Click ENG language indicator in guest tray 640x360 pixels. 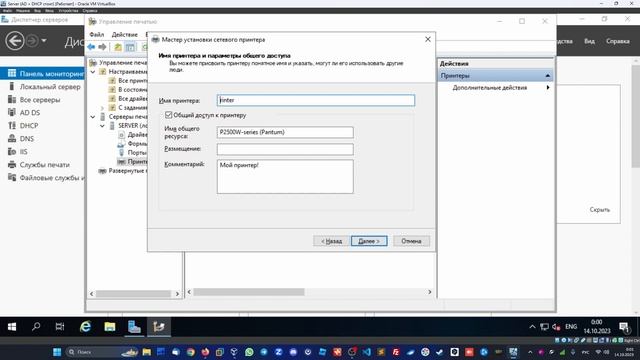point(571,327)
